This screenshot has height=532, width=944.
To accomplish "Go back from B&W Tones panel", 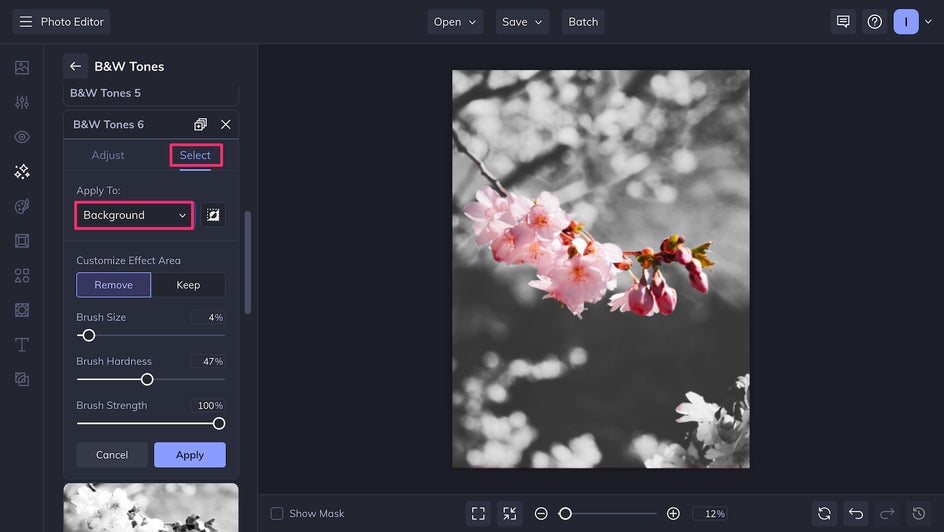I will coord(75,66).
